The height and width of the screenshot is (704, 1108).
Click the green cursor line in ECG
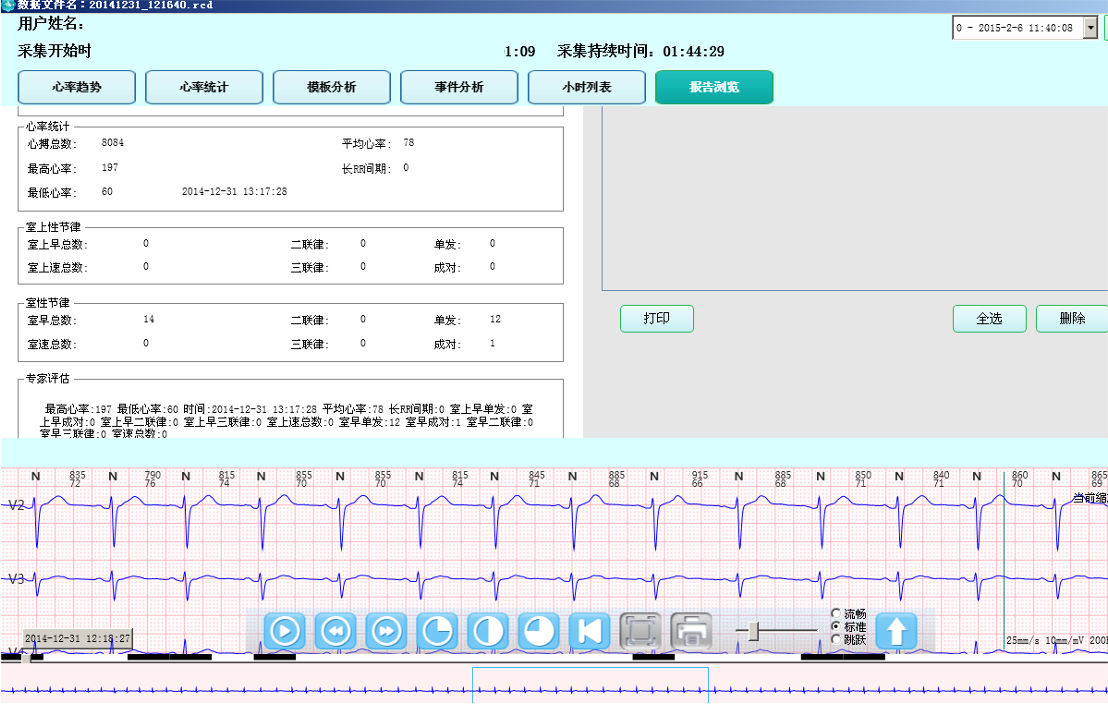(1003, 562)
